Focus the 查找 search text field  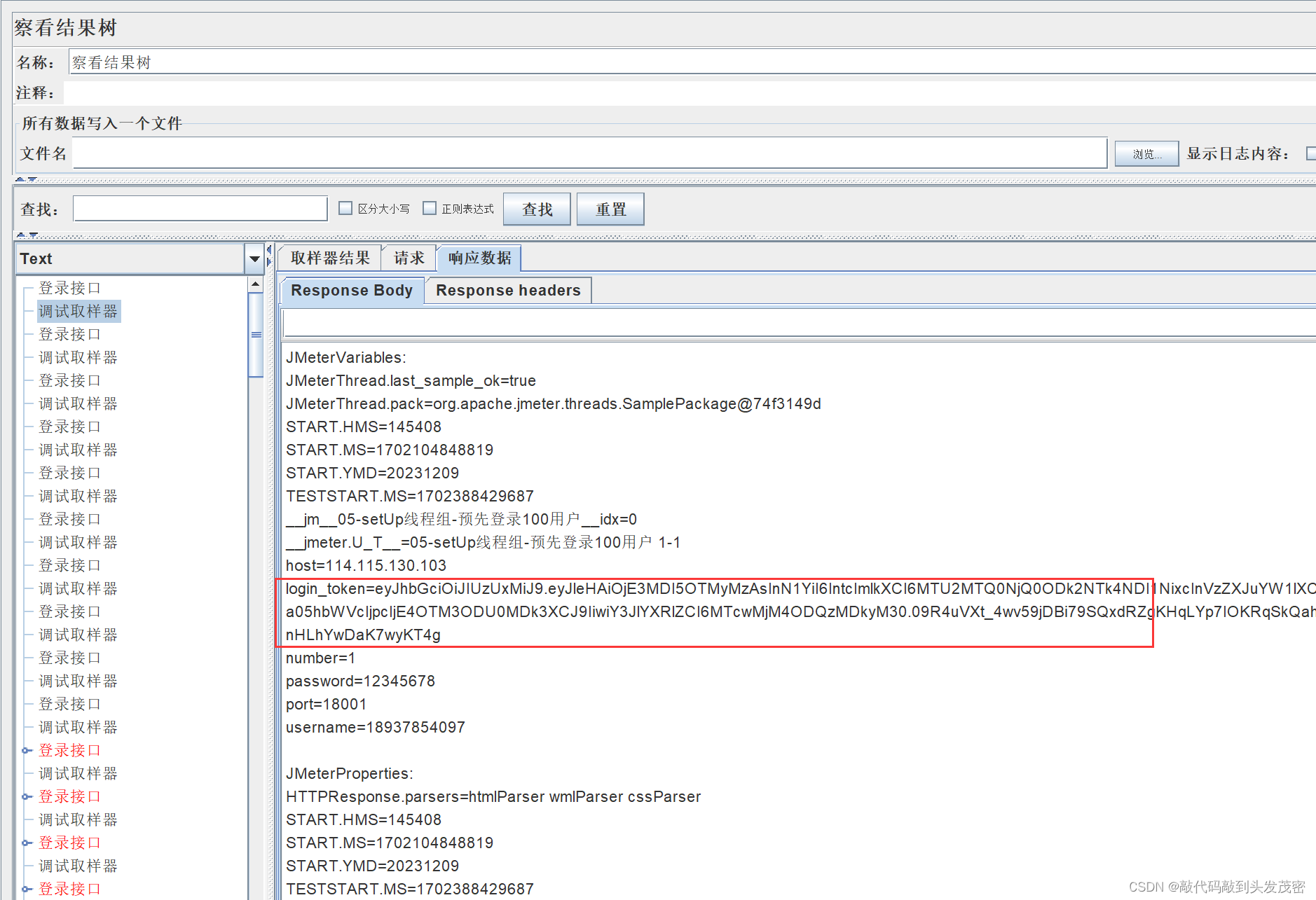pos(200,209)
